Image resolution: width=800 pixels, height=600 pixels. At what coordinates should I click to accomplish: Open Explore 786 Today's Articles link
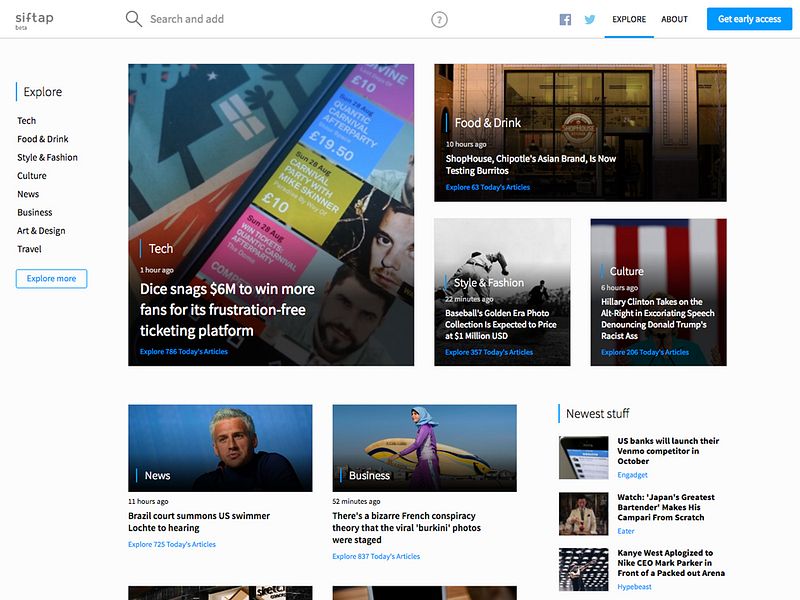(x=184, y=352)
